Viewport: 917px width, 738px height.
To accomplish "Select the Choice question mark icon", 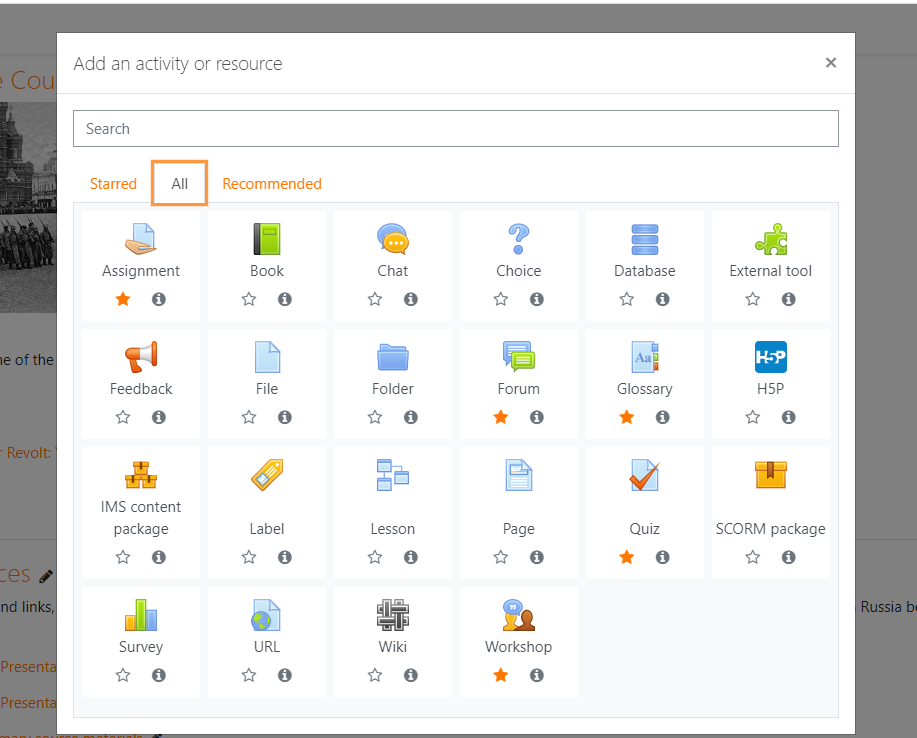I will (519, 239).
